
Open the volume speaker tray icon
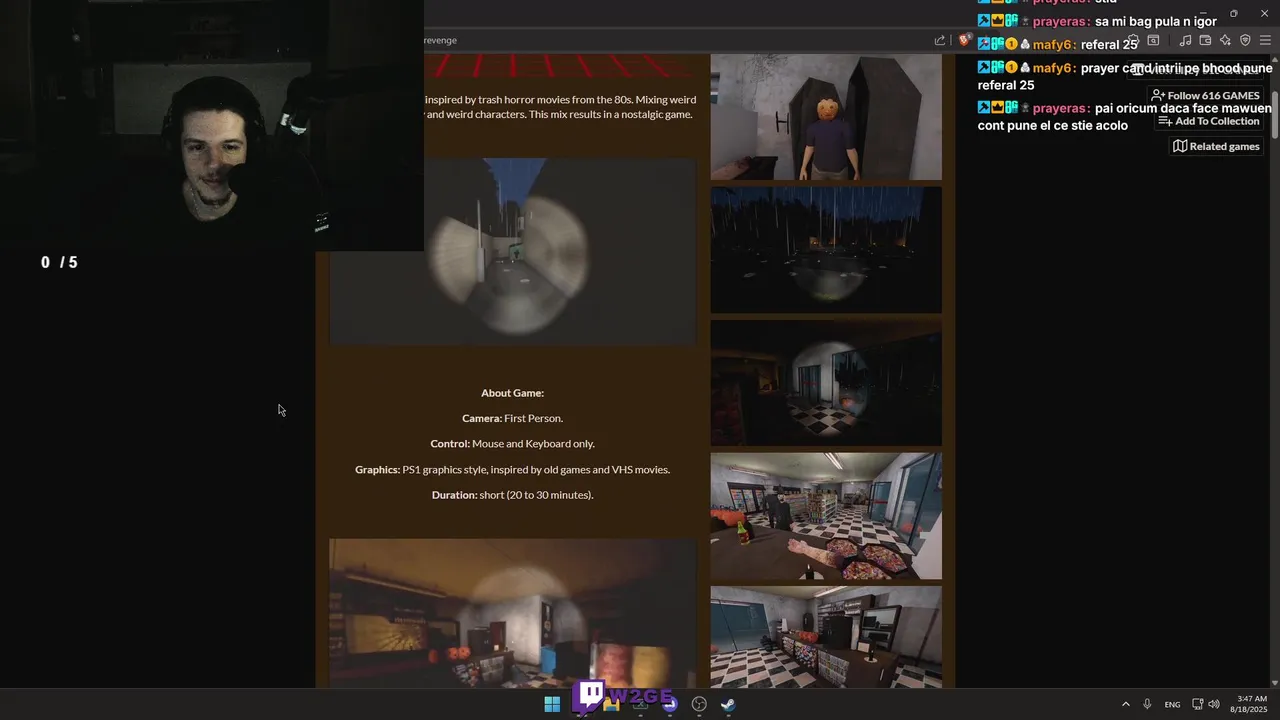1214,704
